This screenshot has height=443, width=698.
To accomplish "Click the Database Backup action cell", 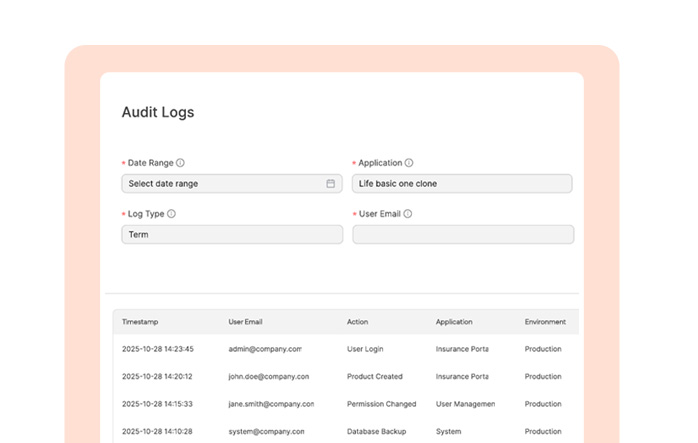I will coord(377,431).
